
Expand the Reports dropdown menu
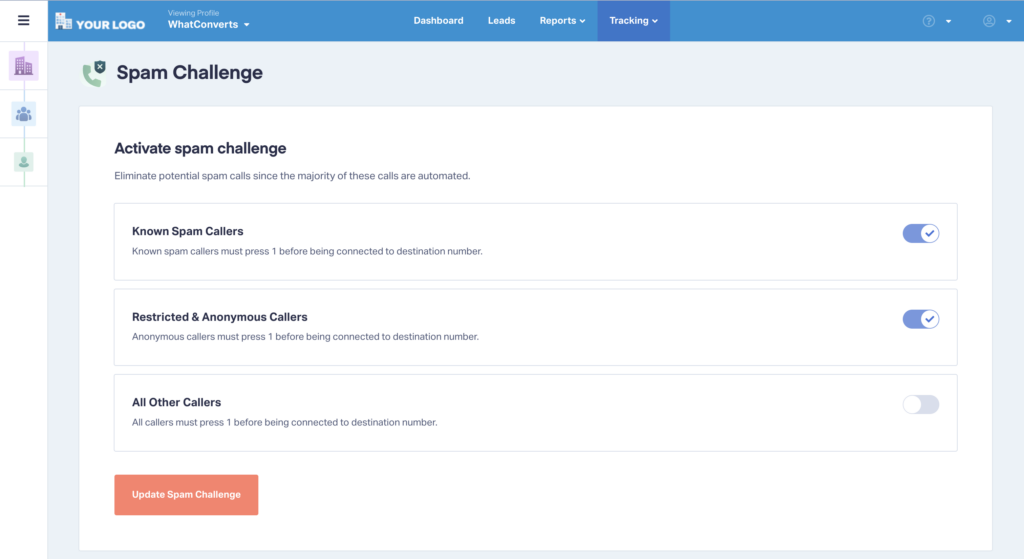pyautogui.click(x=562, y=21)
